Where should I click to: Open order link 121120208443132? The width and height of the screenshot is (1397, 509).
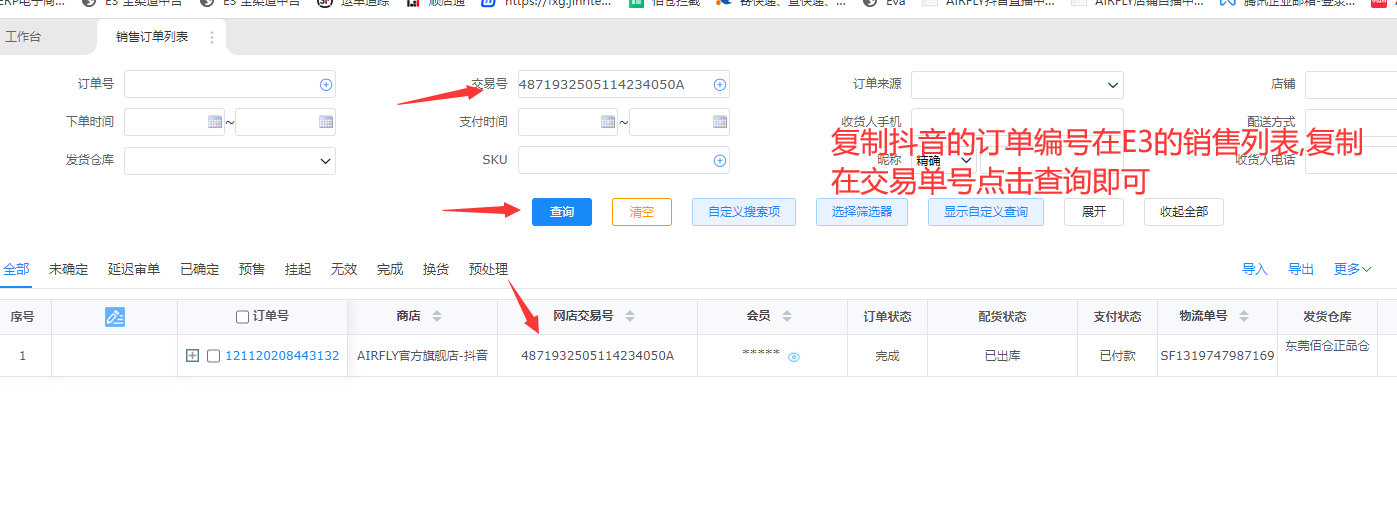(x=282, y=356)
